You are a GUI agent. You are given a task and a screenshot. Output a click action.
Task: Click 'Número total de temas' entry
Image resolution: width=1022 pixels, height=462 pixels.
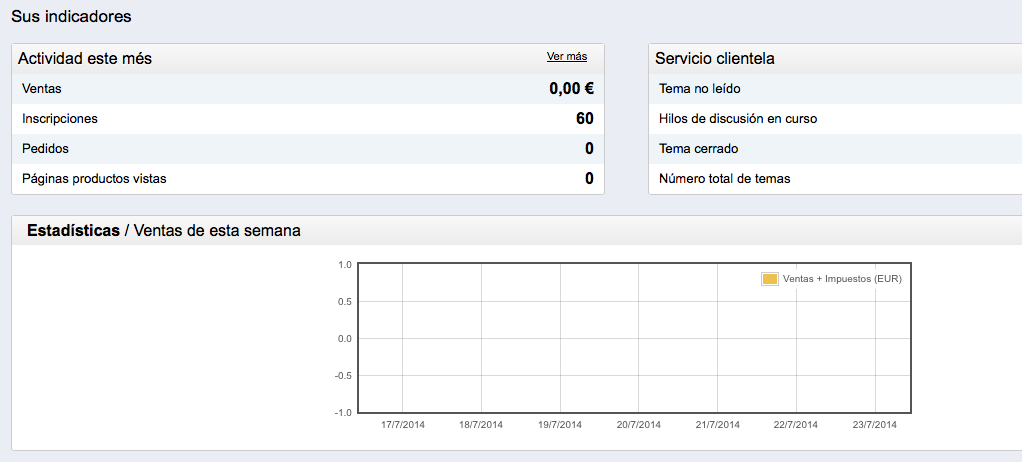(724, 179)
